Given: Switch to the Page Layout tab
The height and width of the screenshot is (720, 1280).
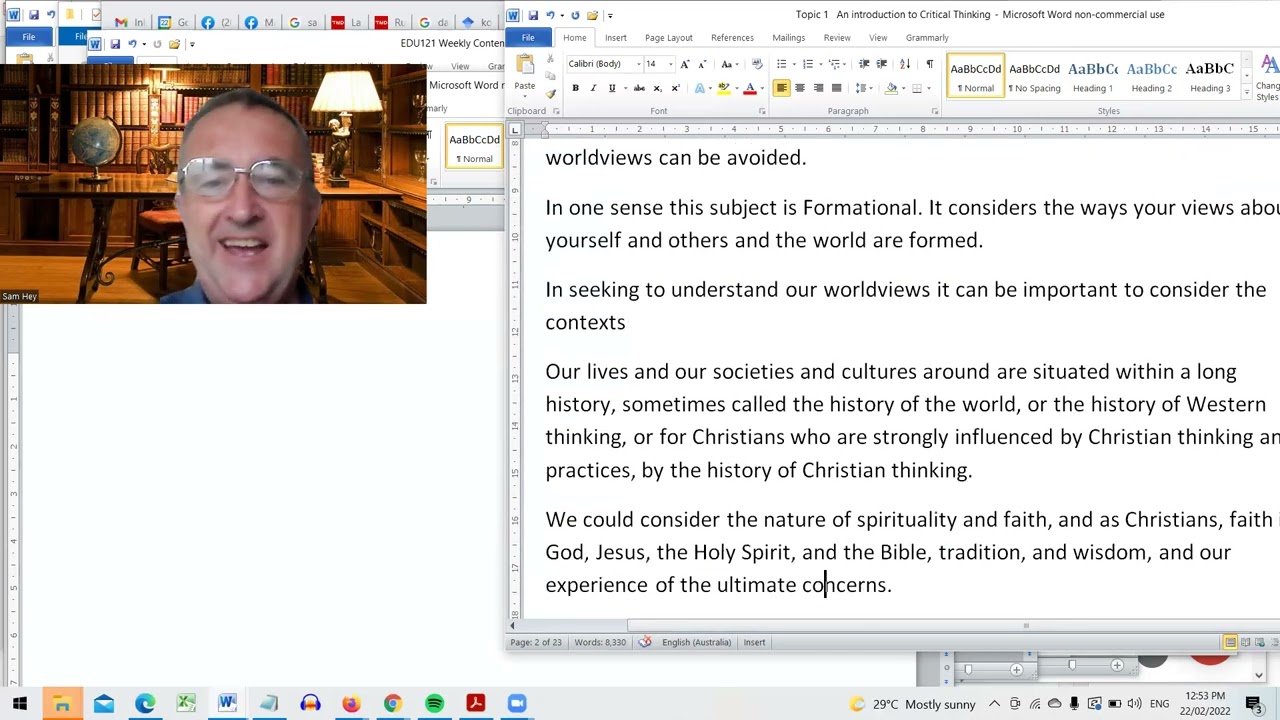Looking at the screenshot, I should point(668,38).
